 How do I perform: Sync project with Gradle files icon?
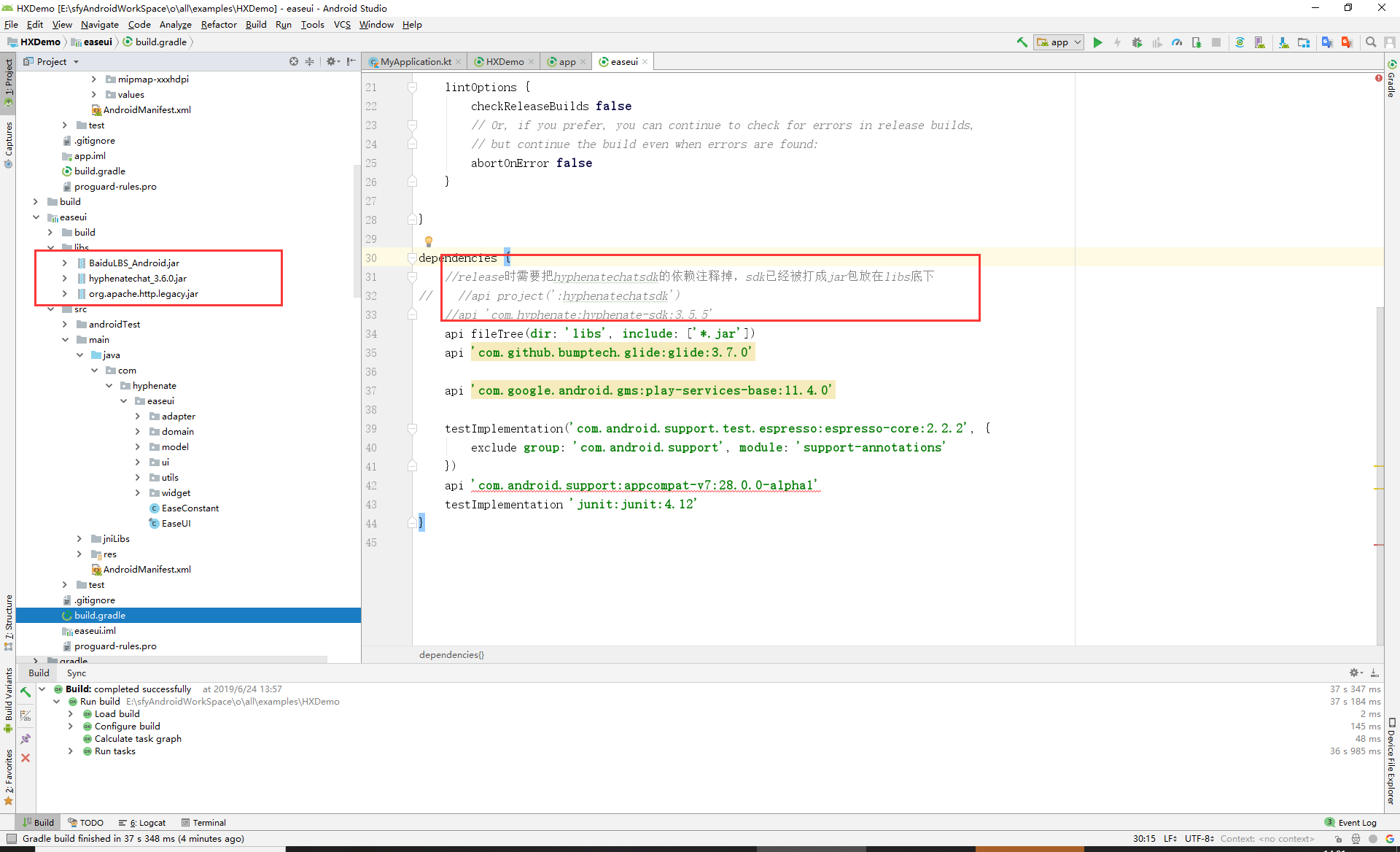[1240, 42]
